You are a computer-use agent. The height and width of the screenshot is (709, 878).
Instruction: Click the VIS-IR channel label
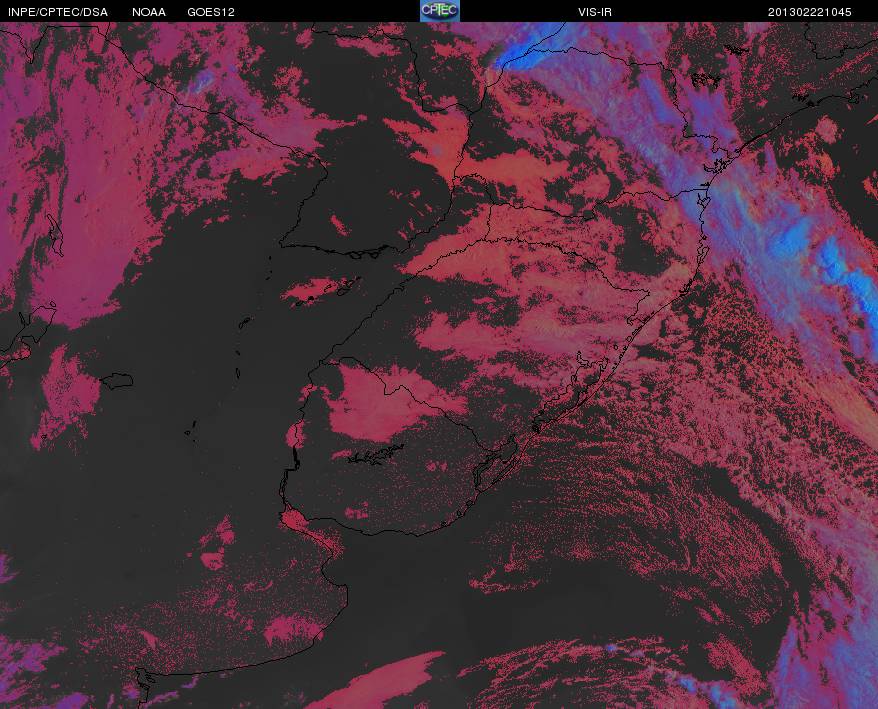tap(595, 12)
